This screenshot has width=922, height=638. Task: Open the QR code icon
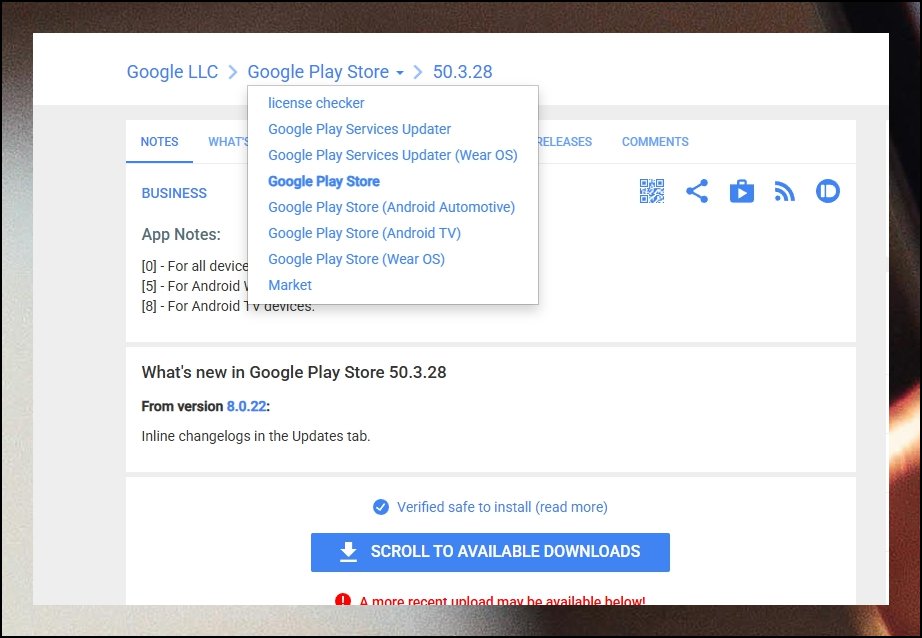click(652, 191)
